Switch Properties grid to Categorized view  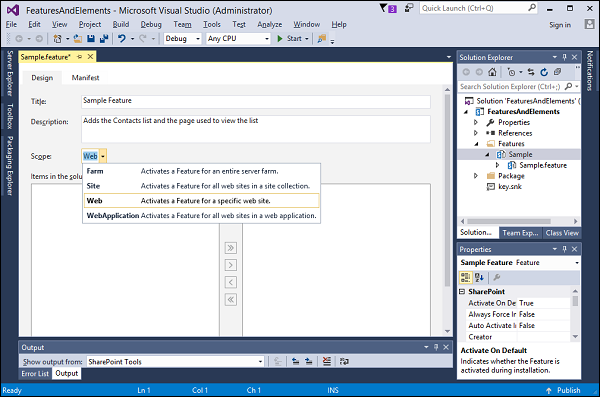click(x=466, y=277)
